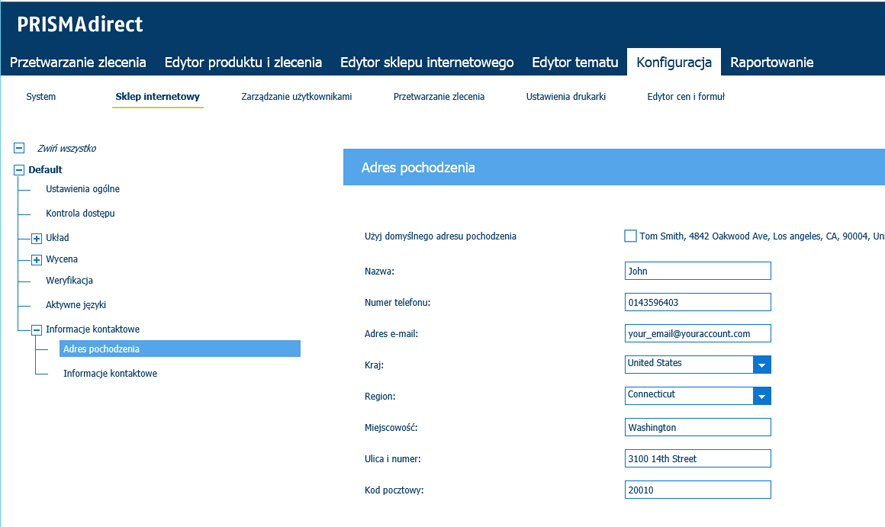Open the Kraj dropdown arrow

click(762, 364)
